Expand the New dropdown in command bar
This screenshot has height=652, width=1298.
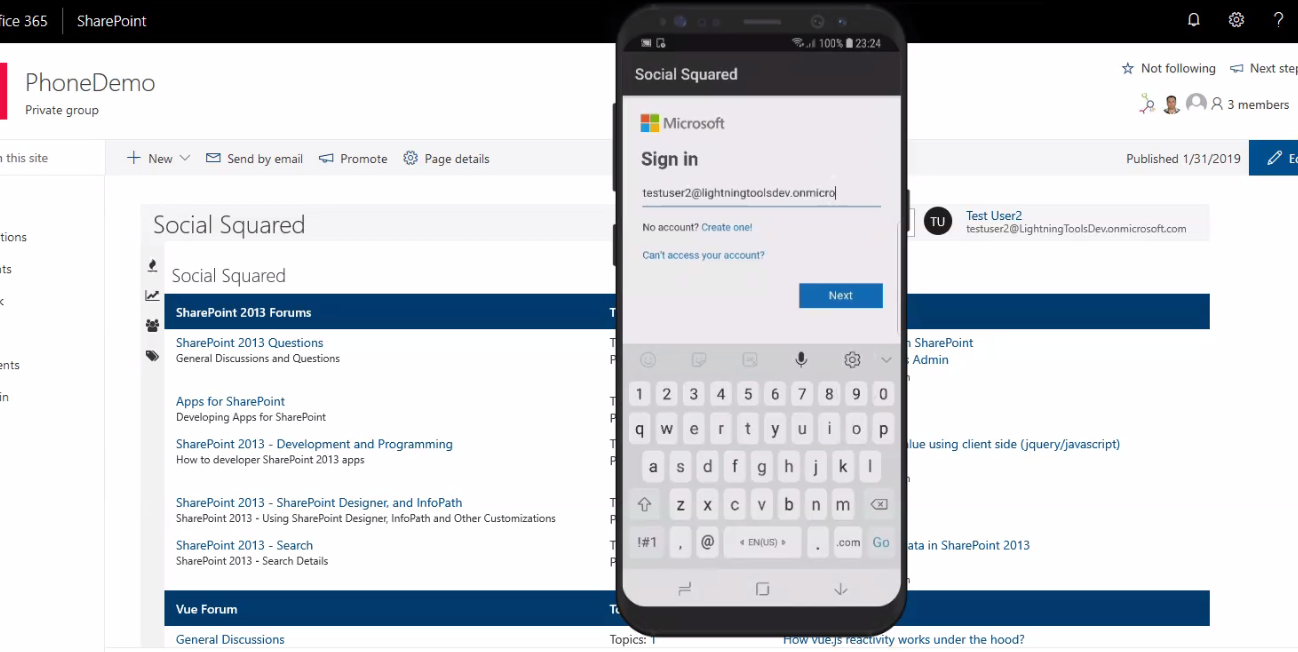[158, 158]
